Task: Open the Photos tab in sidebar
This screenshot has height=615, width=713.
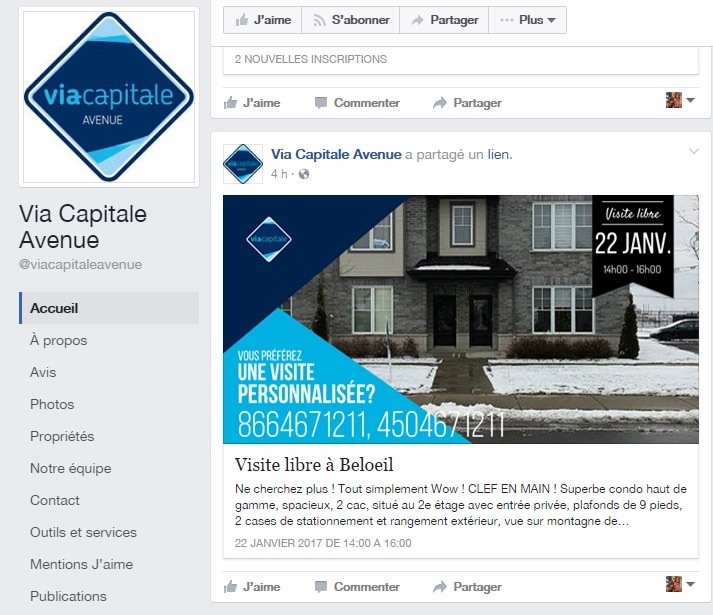Action: point(52,404)
